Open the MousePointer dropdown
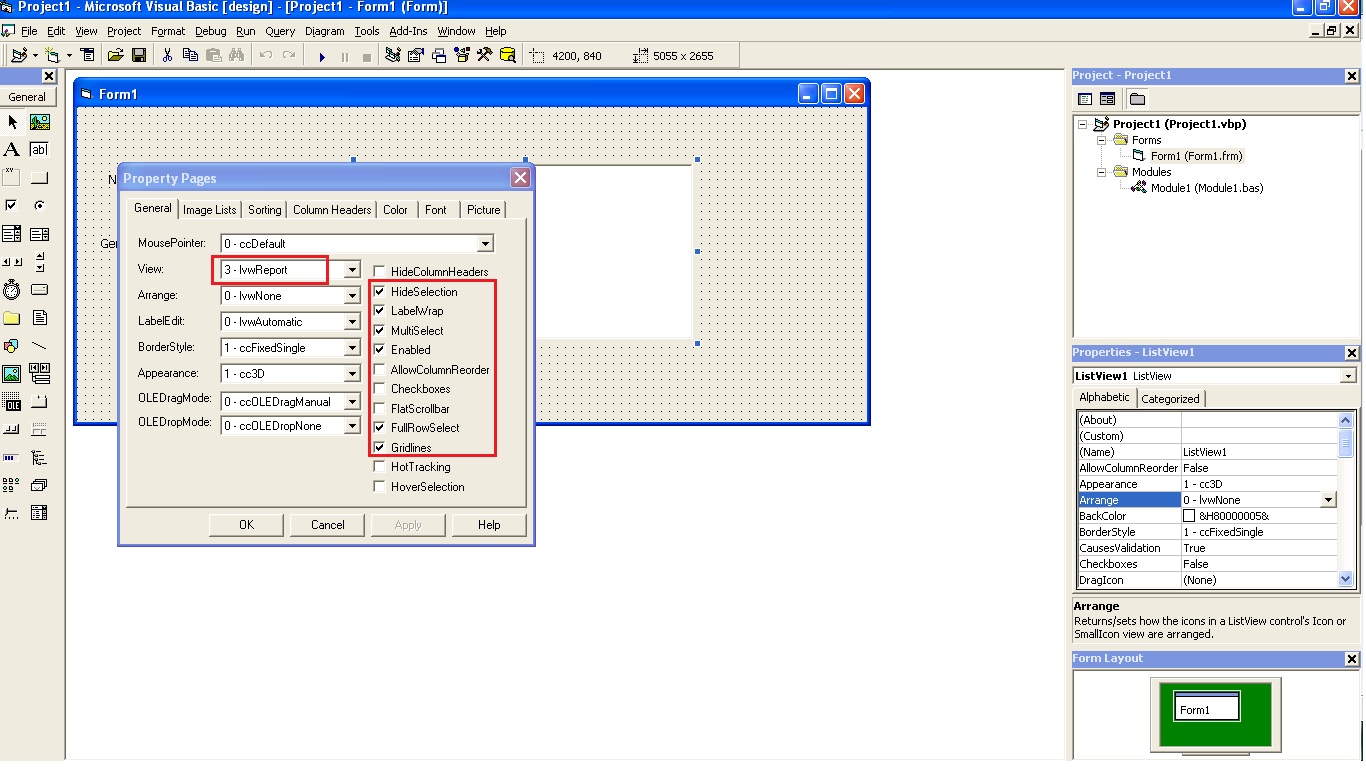The height and width of the screenshot is (768, 1366). pyautogui.click(x=485, y=244)
